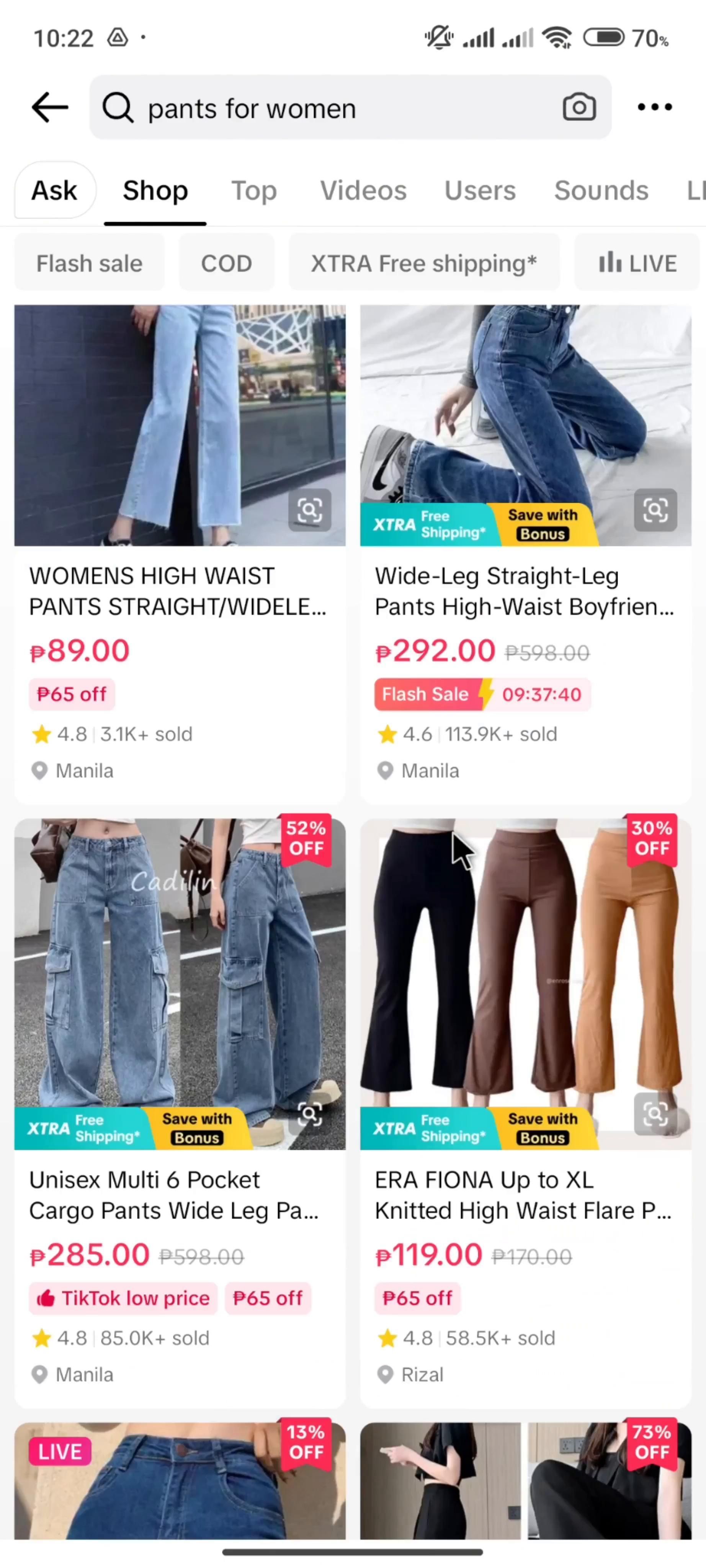Image resolution: width=706 pixels, height=1568 pixels.
Task: Toggle the COD filter chip
Action: [x=226, y=263]
